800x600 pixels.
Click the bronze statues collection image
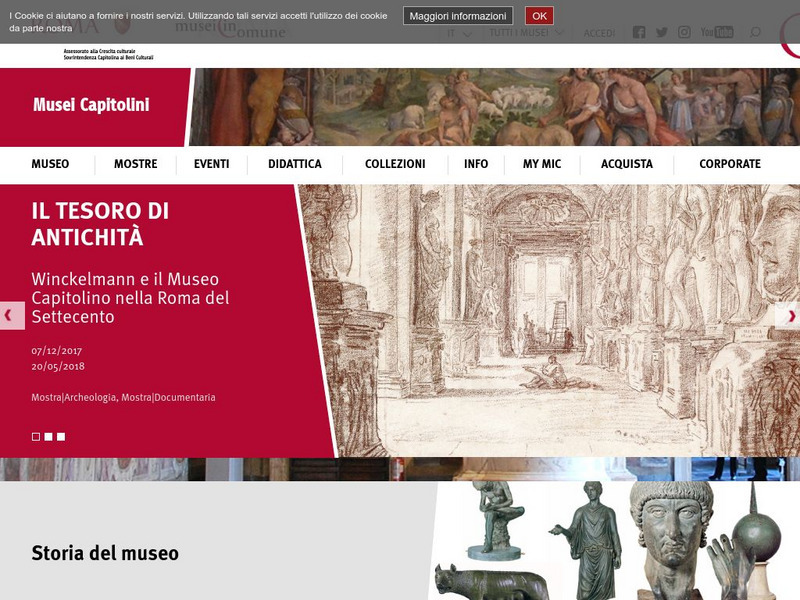coord(615,541)
